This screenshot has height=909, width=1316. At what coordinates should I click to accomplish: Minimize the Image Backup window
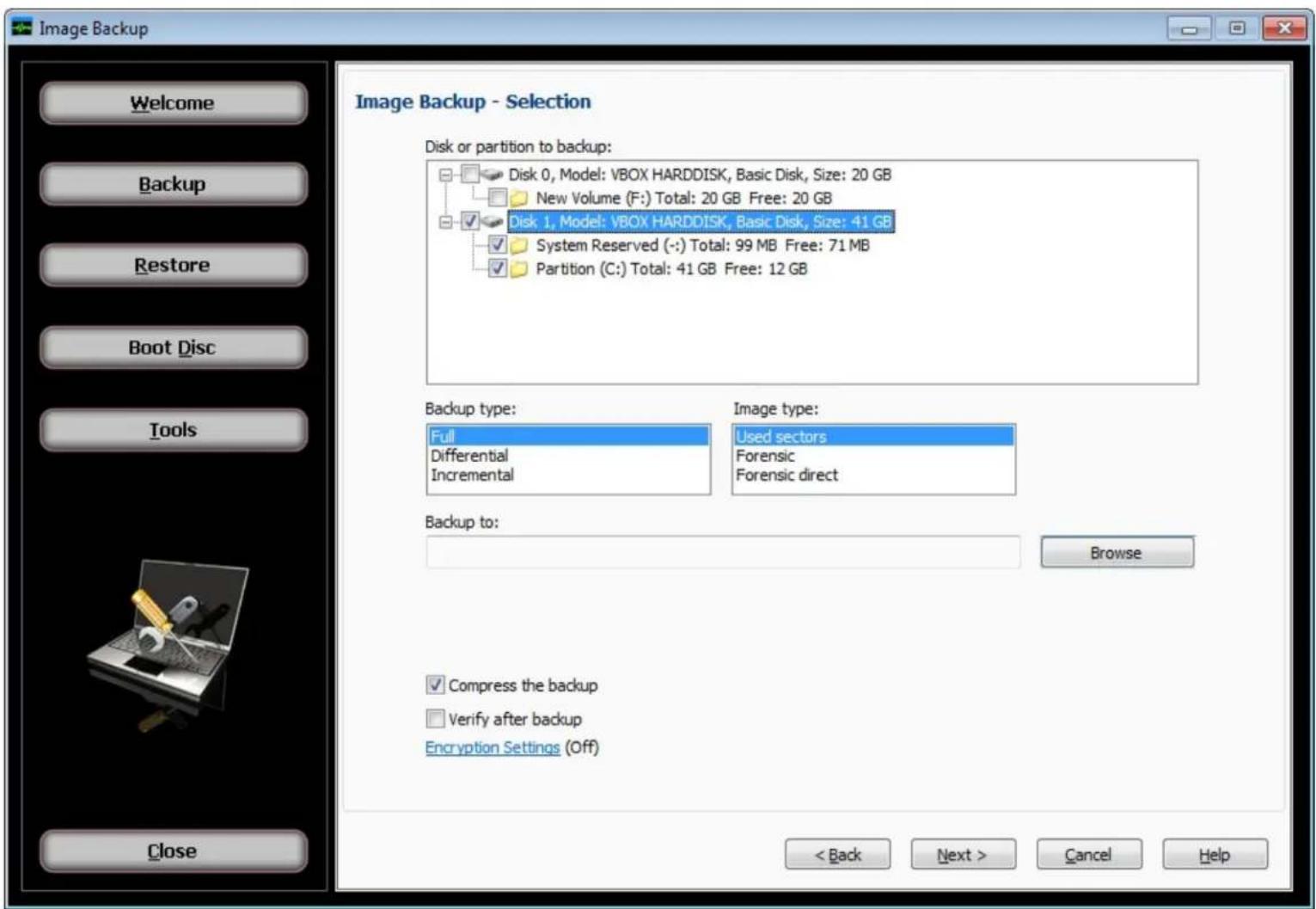tap(1190, 28)
